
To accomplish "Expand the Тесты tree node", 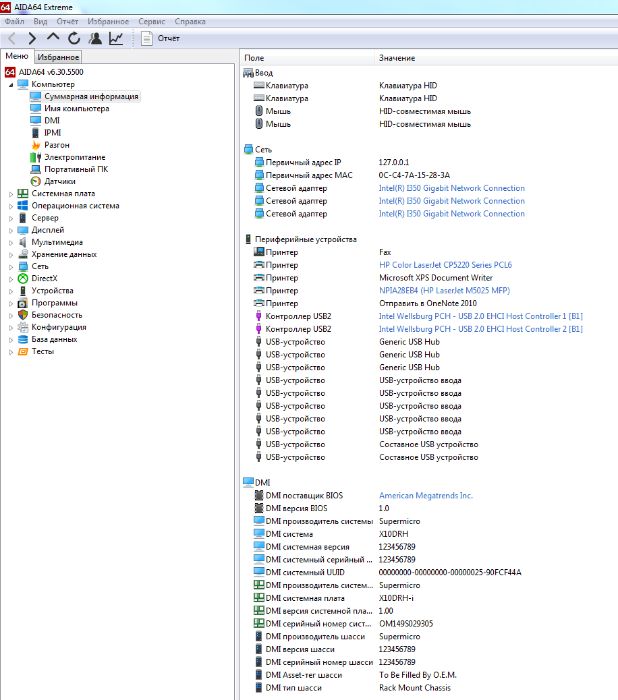I will coord(11,352).
